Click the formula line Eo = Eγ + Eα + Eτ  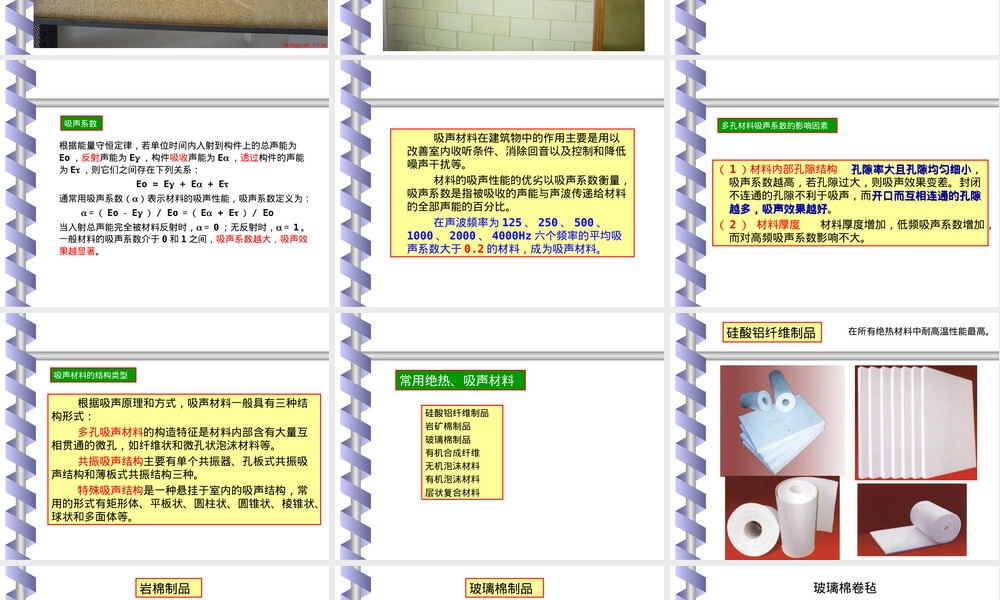click(x=182, y=184)
